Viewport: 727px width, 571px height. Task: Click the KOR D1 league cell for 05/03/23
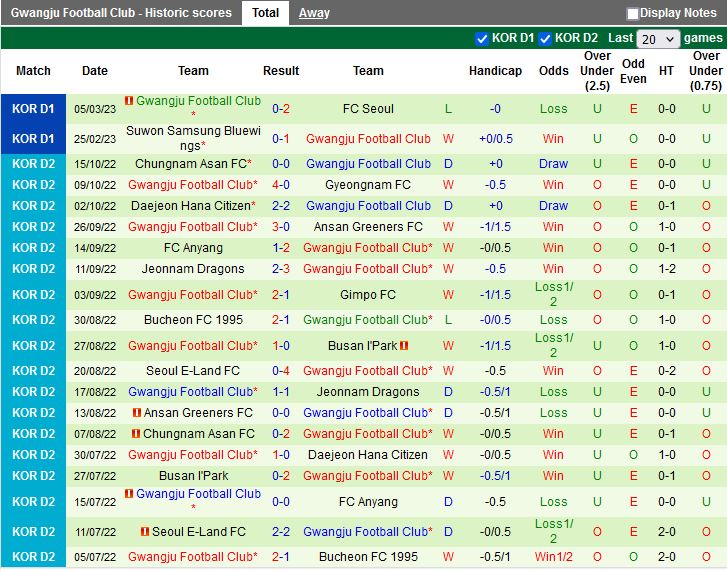click(x=33, y=109)
